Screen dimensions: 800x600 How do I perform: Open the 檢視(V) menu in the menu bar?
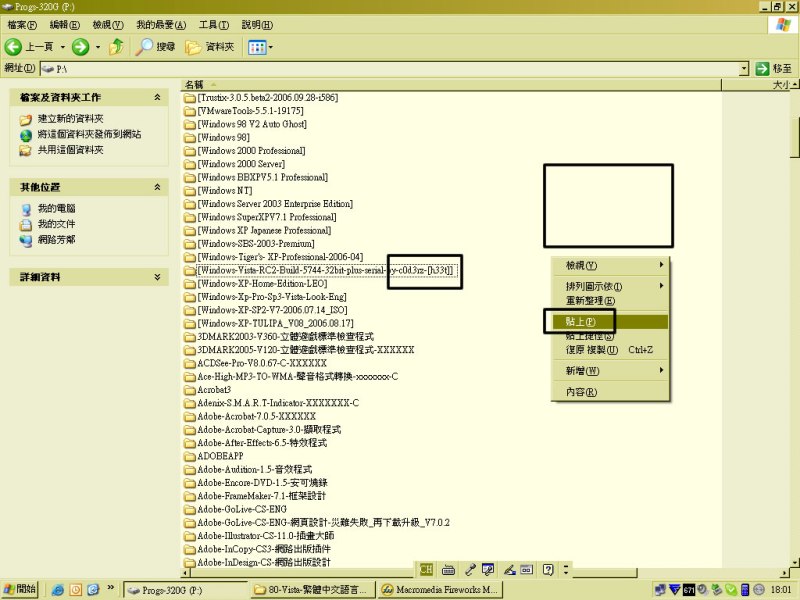pyautogui.click(x=108, y=24)
